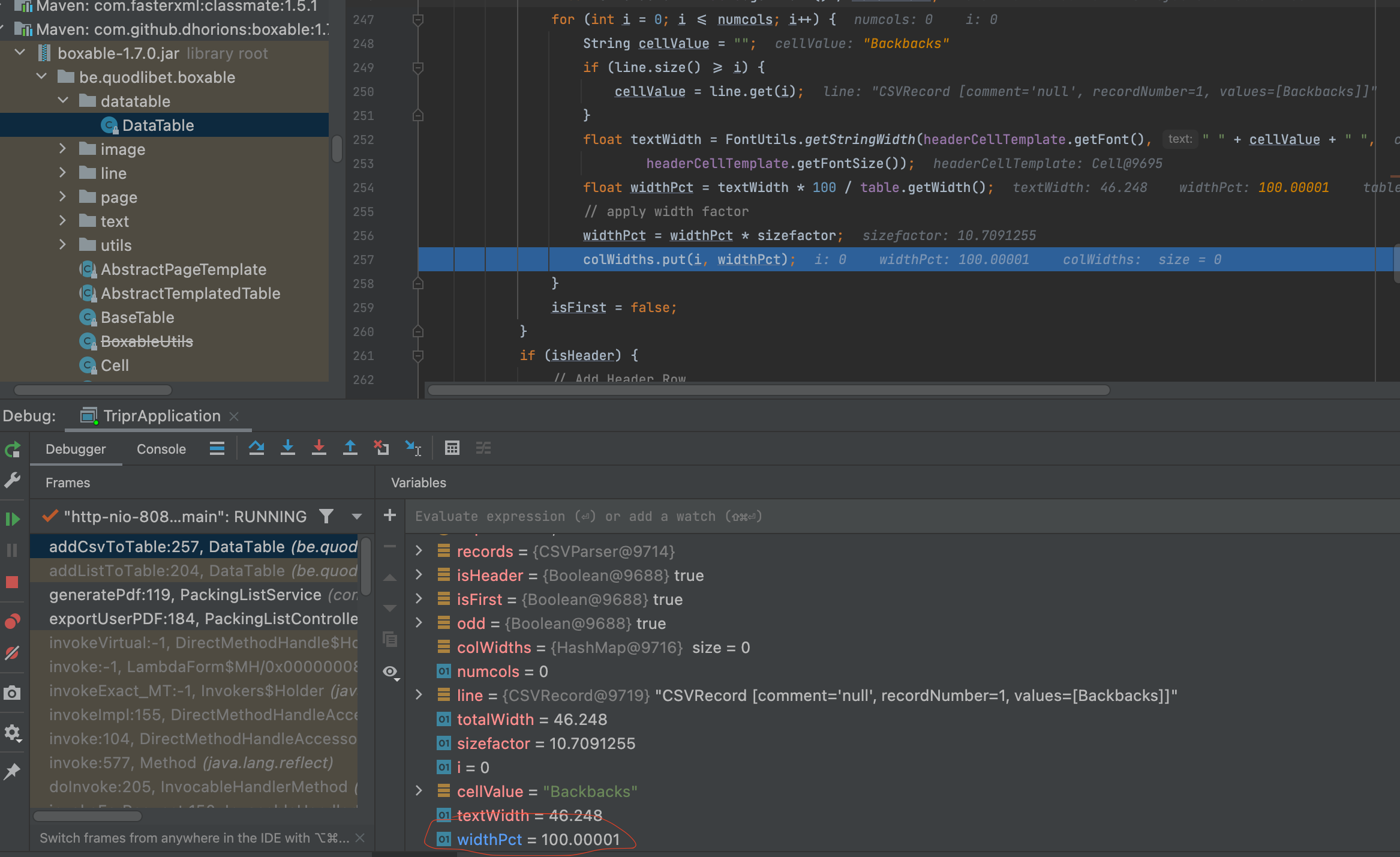This screenshot has width=1400, height=857.
Task: Click Step Into arrow
Action: click(288, 448)
